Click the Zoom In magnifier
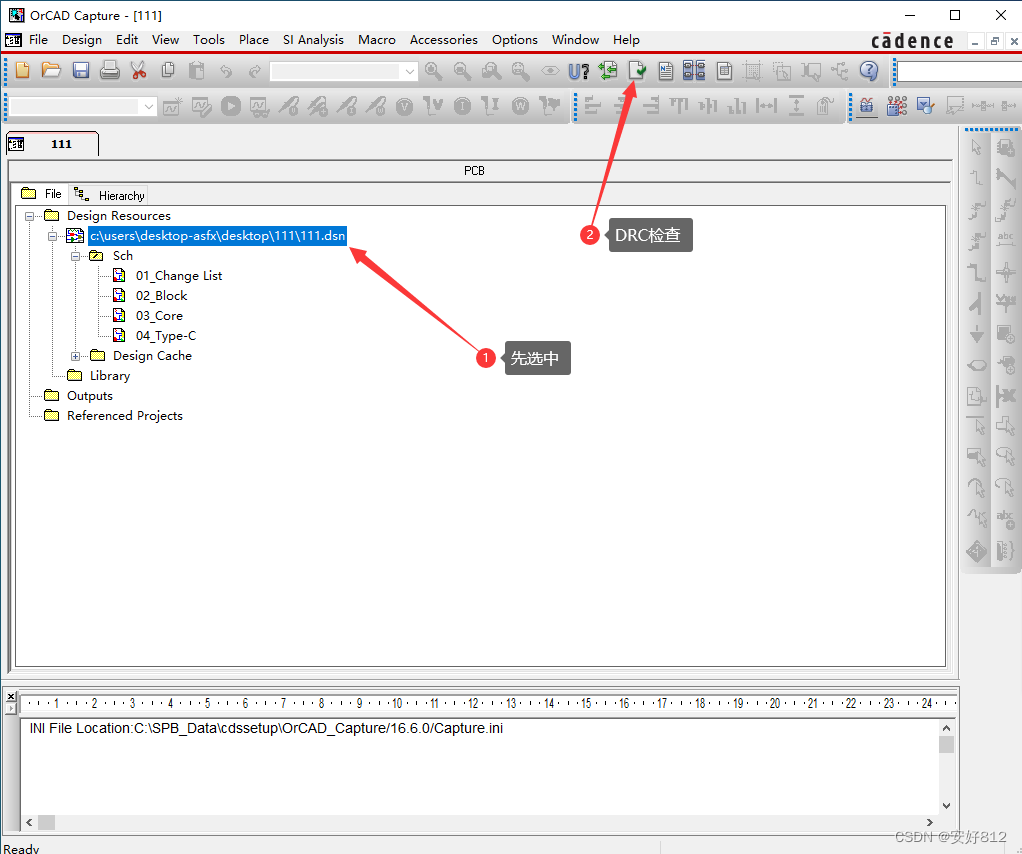1022x854 pixels. (x=433, y=70)
